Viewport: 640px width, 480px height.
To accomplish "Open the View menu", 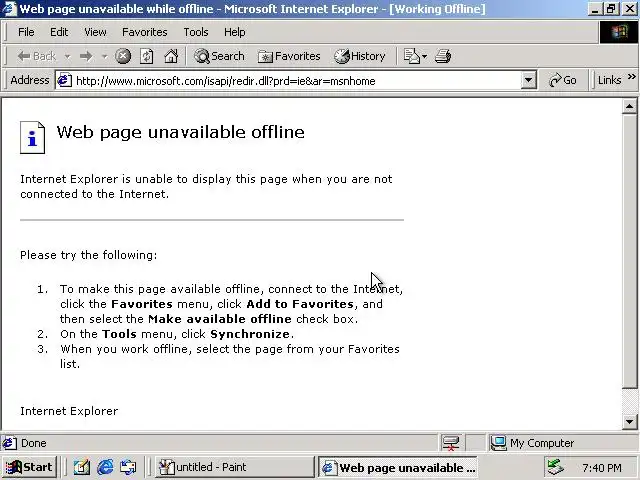I will (x=95, y=32).
